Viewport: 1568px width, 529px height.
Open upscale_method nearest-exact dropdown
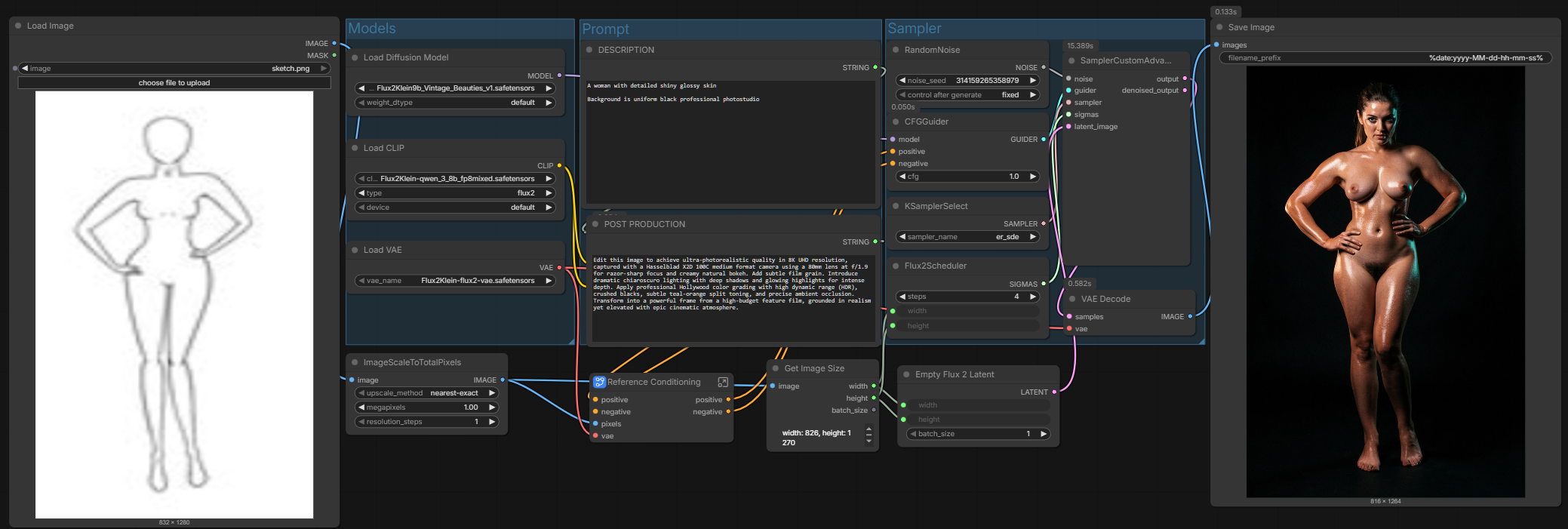(x=426, y=393)
